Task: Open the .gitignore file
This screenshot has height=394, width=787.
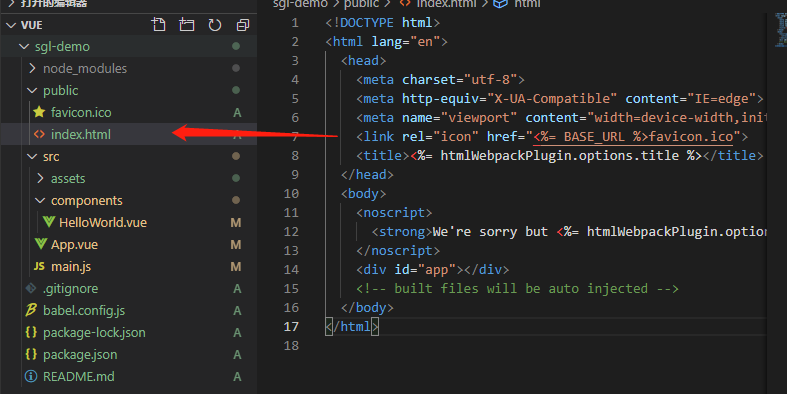Action: 70,289
